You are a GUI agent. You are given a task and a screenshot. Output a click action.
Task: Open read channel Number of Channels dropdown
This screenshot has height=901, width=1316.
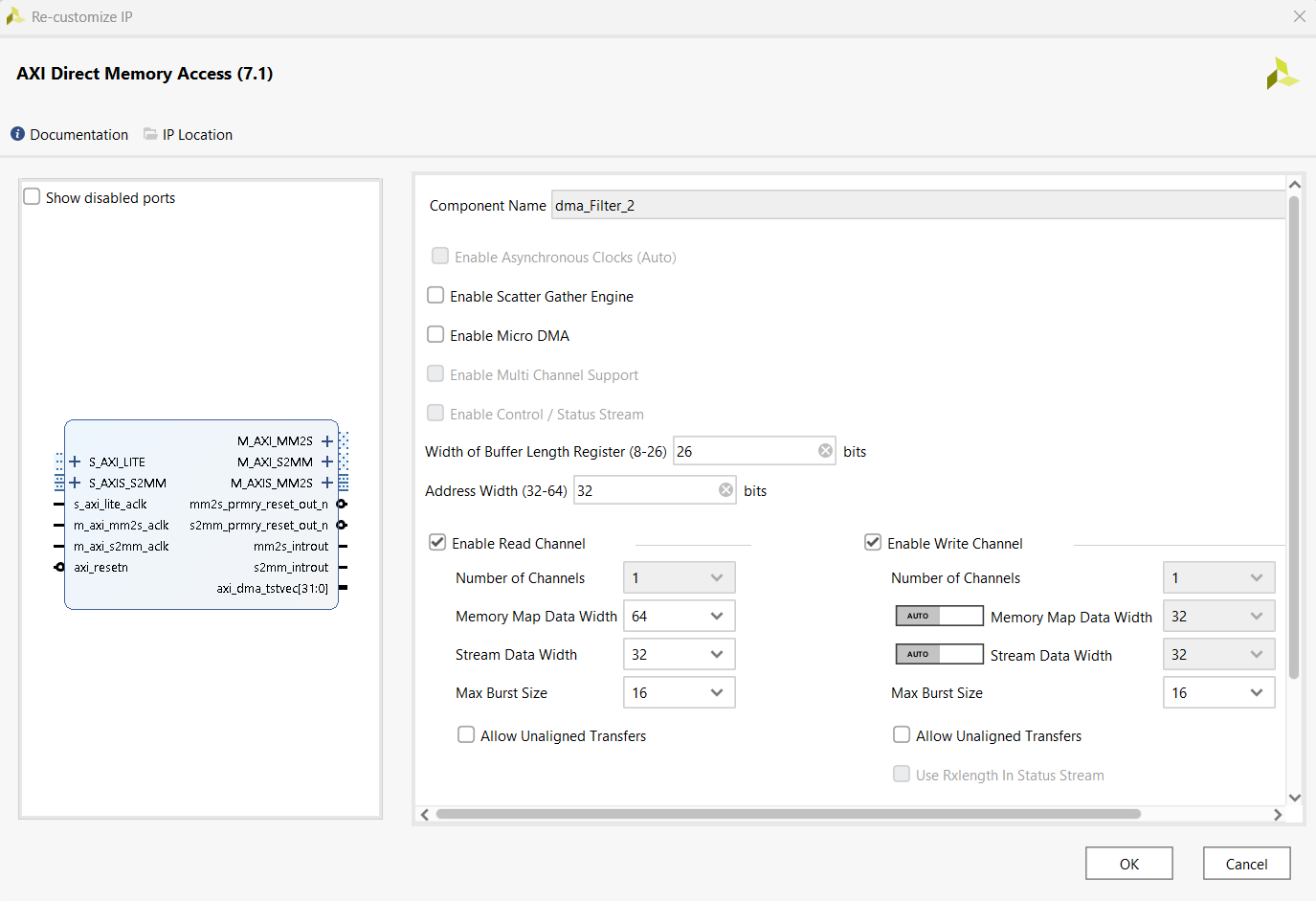(680, 577)
